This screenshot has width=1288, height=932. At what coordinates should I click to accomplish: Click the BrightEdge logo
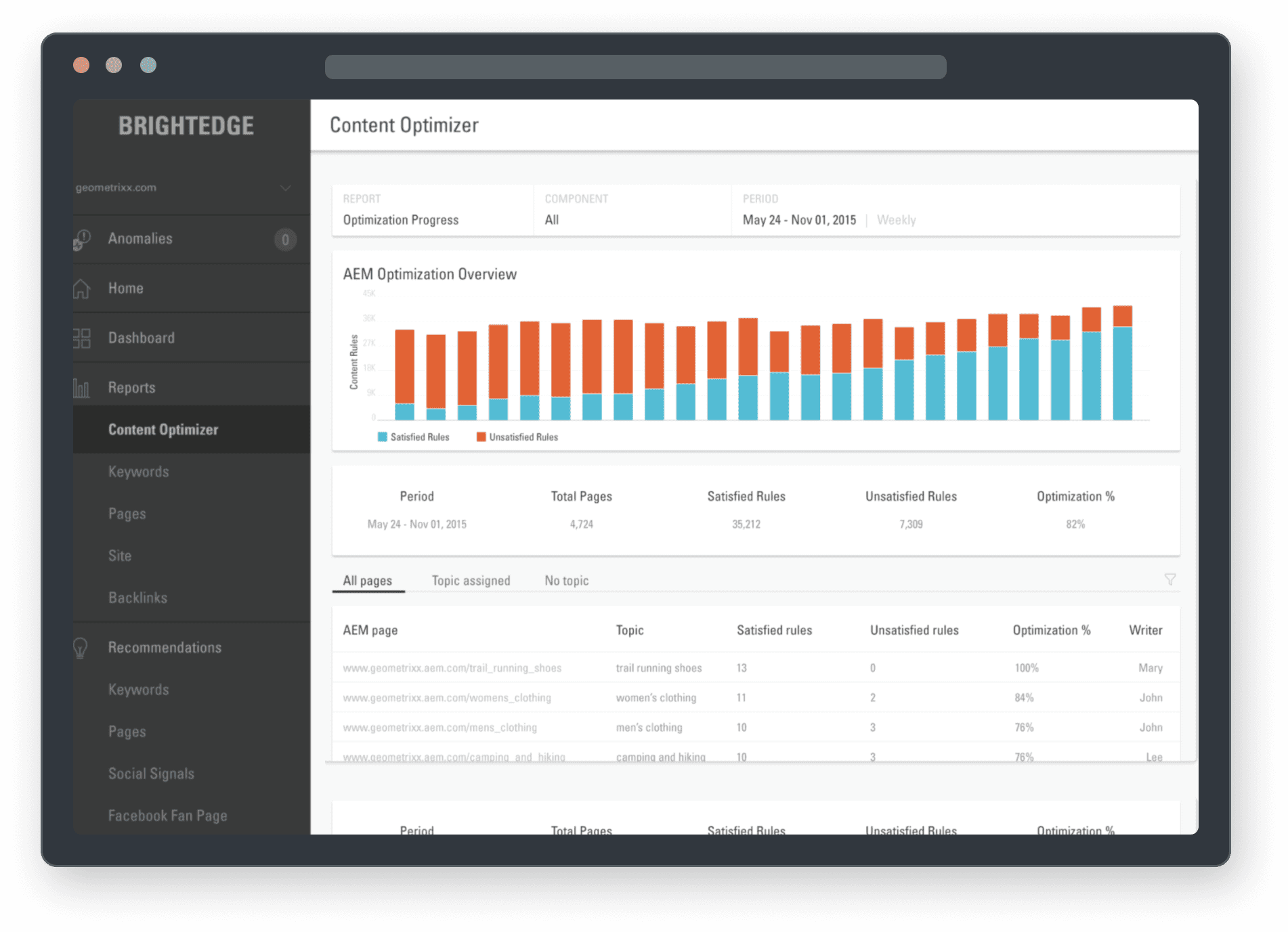point(186,126)
